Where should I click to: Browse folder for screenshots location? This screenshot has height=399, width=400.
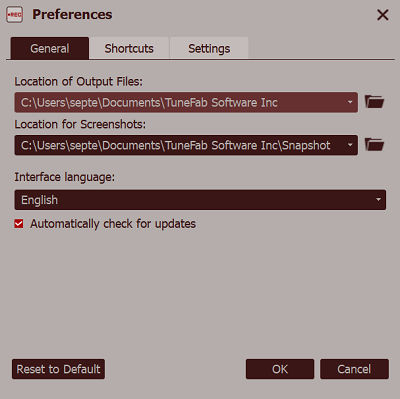374,145
